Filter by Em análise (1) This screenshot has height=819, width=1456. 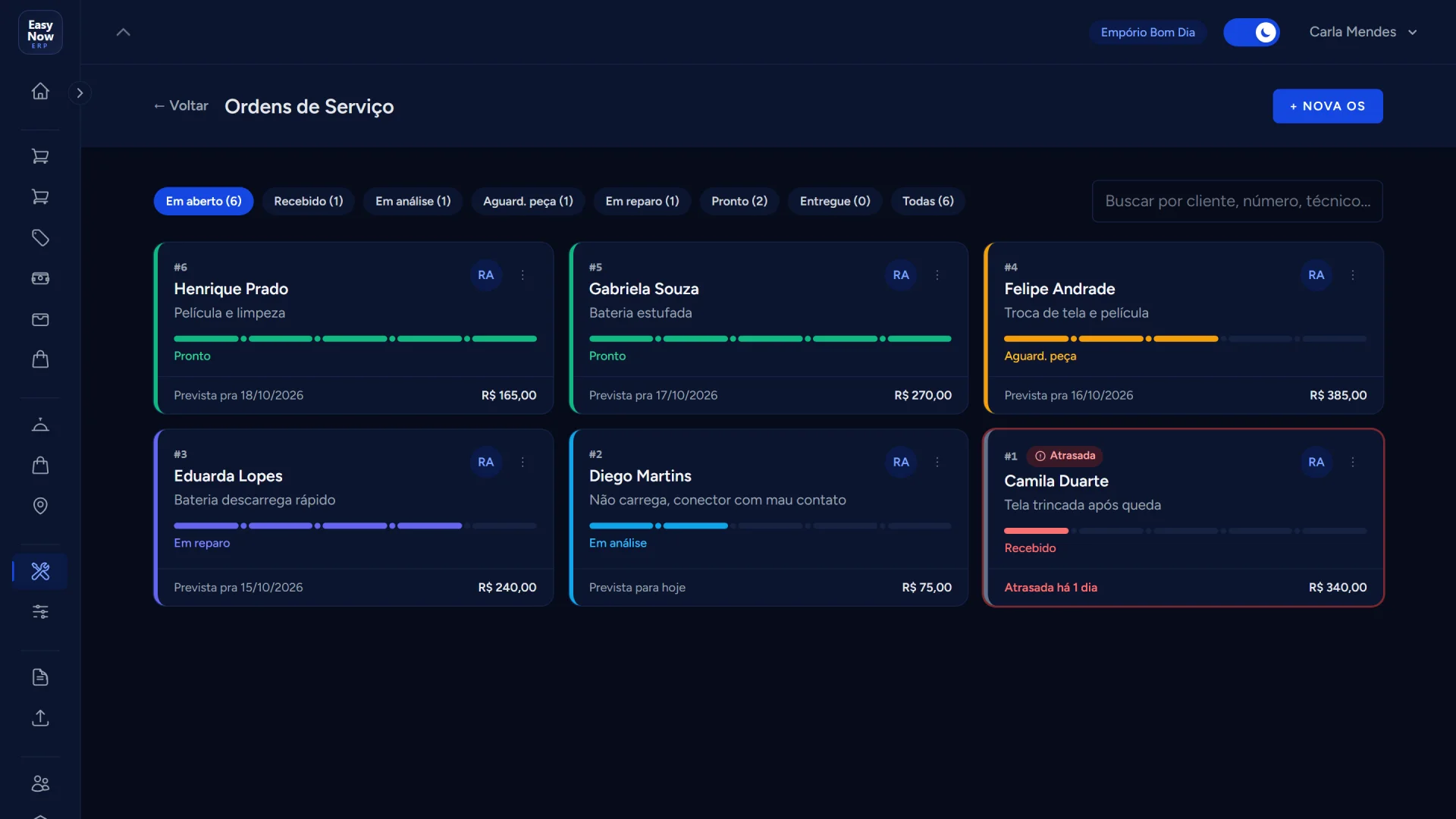point(413,201)
